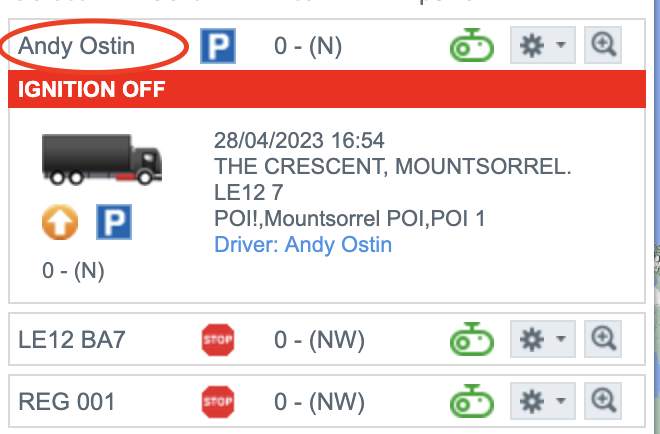Click the parking icon beside Andy Ostin
Image resolution: width=660 pixels, height=434 pixels.
(218, 46)
